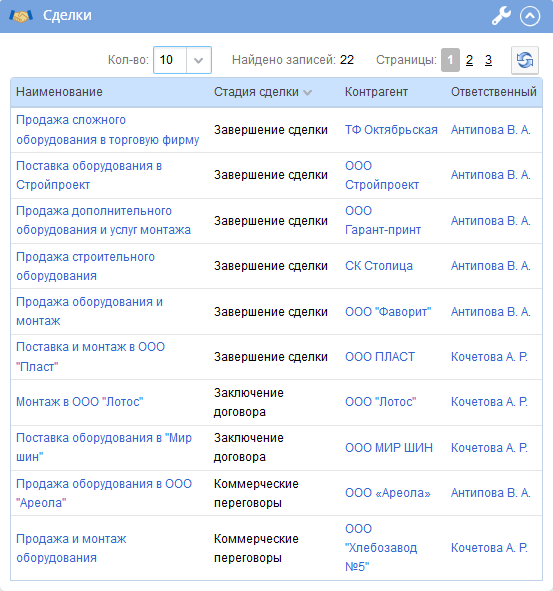Open contractor СК Столица

(x=378, y=266)
